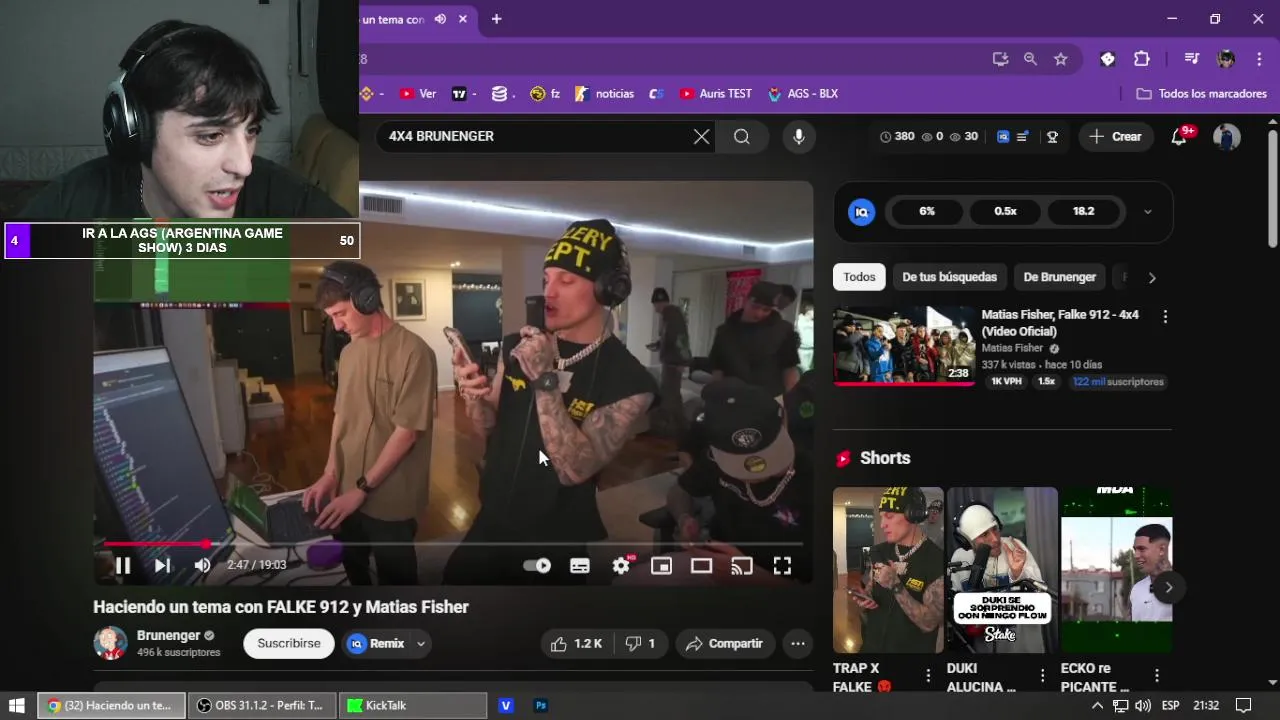The width and height of the screenshot is (1280, 720).
Task: Click the Remix button
Action: click(x=376, y=644)
